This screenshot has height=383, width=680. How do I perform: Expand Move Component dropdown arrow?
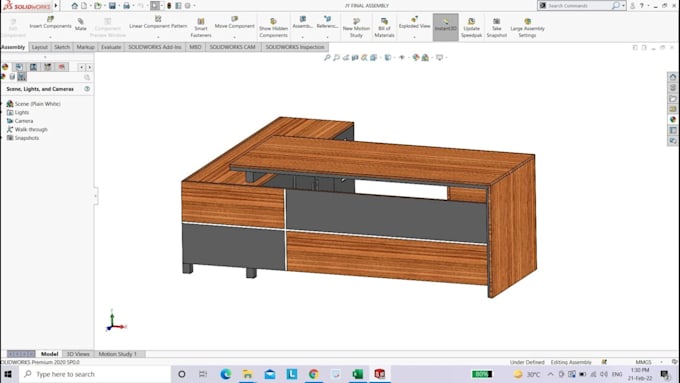pos(235,37)
